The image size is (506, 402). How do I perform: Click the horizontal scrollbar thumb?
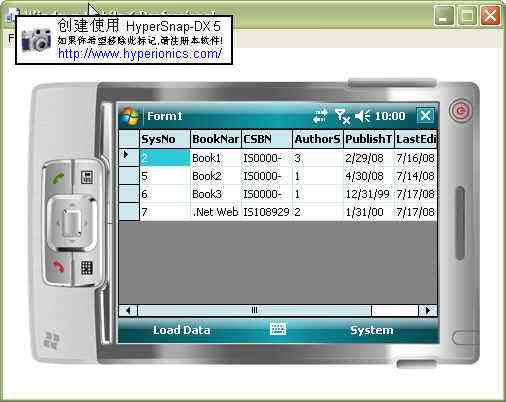pyautogui.click(x=255, y=311)
